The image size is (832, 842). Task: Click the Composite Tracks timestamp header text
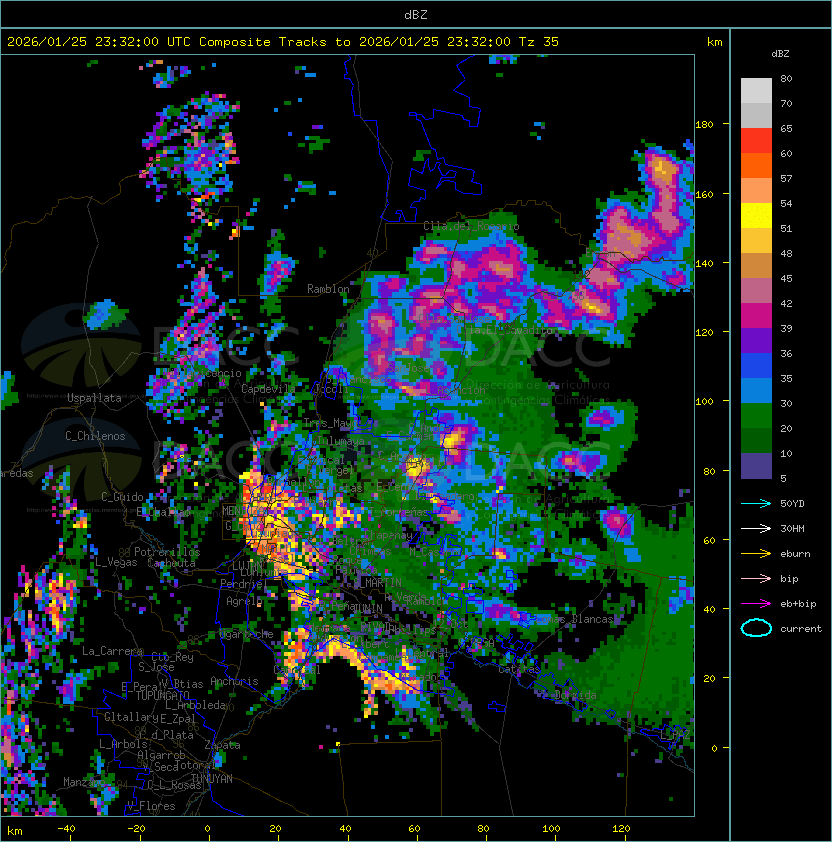(x=283, y=42)
